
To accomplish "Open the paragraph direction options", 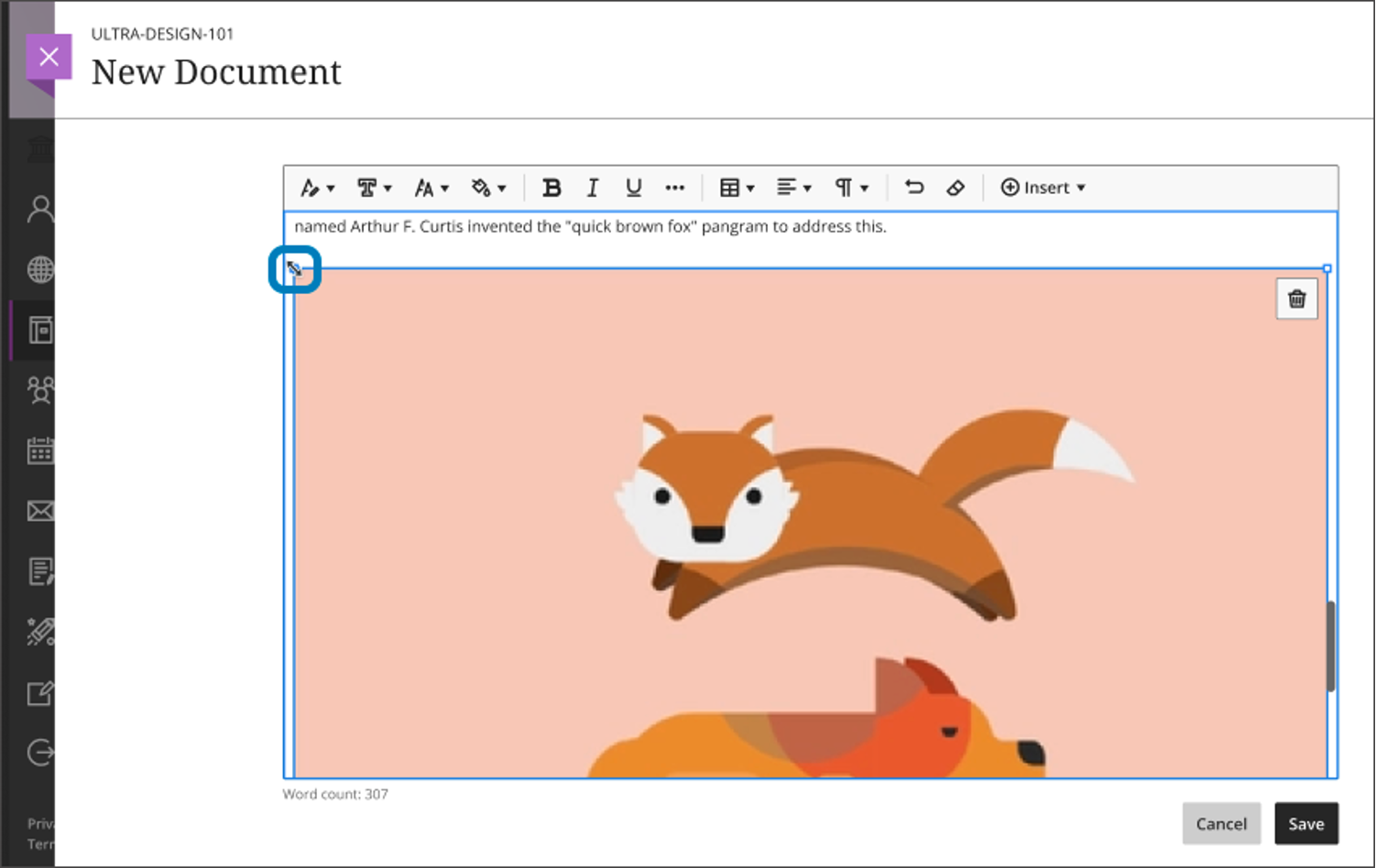I will click(x=850, y=188).
